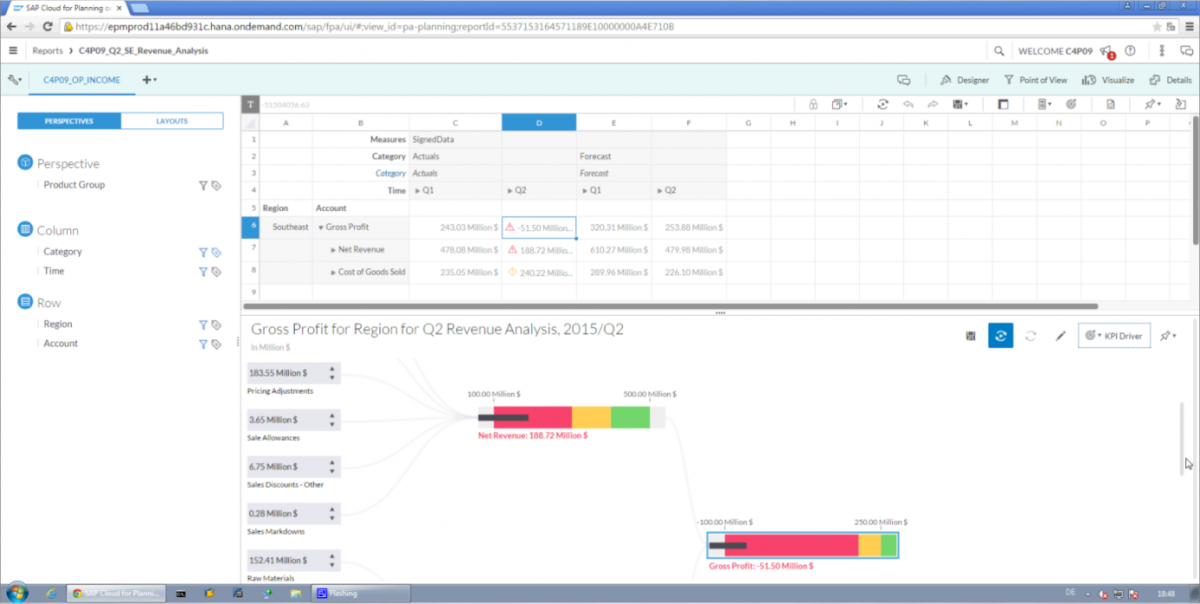Click the Gross Profit bullet chart bar
The height and width of the screenshot is (604, 1200).
[802, 545]
